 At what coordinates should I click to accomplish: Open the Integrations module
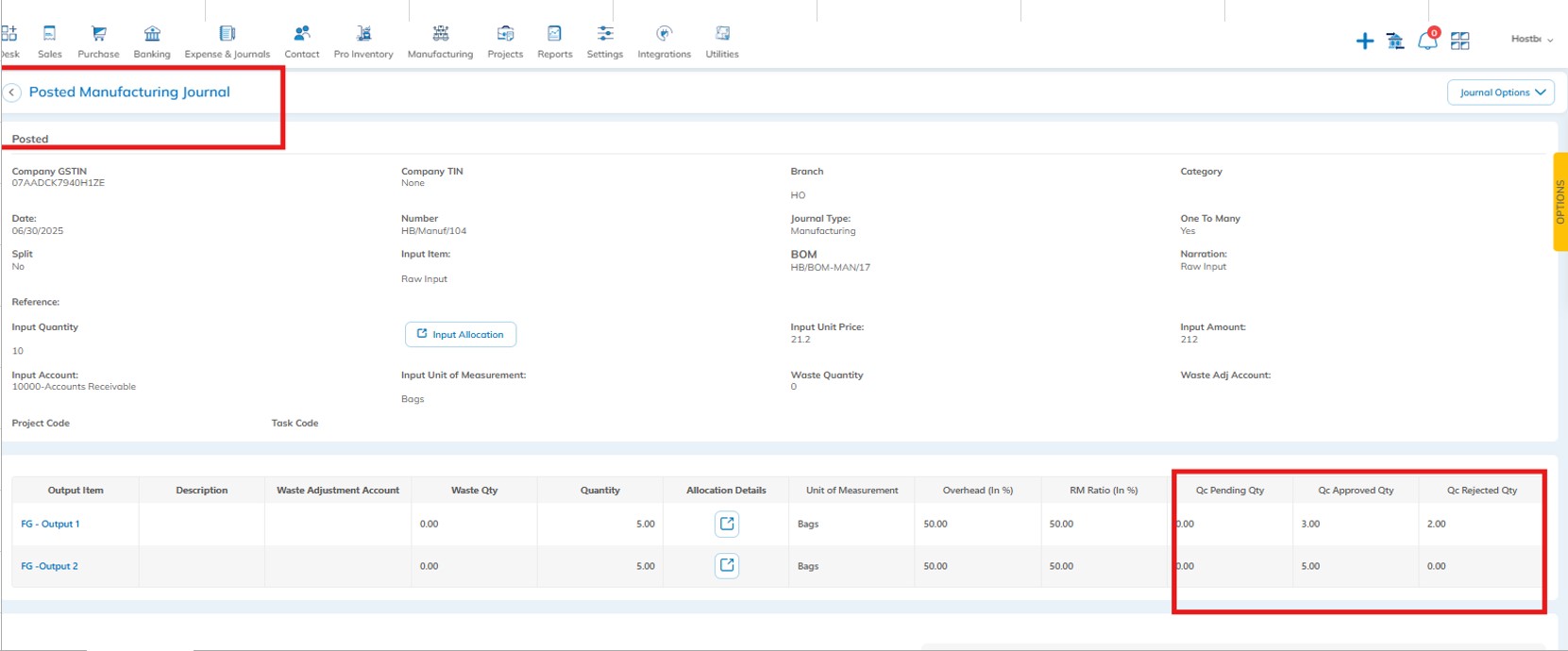pos(664,42)
